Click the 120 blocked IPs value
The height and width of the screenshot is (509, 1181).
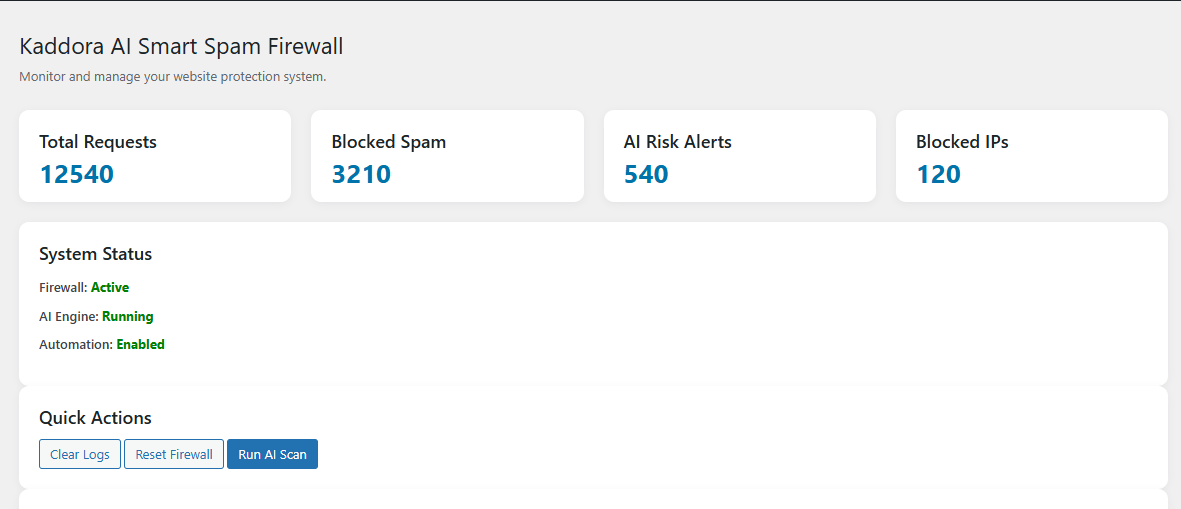tap(938, 174)
